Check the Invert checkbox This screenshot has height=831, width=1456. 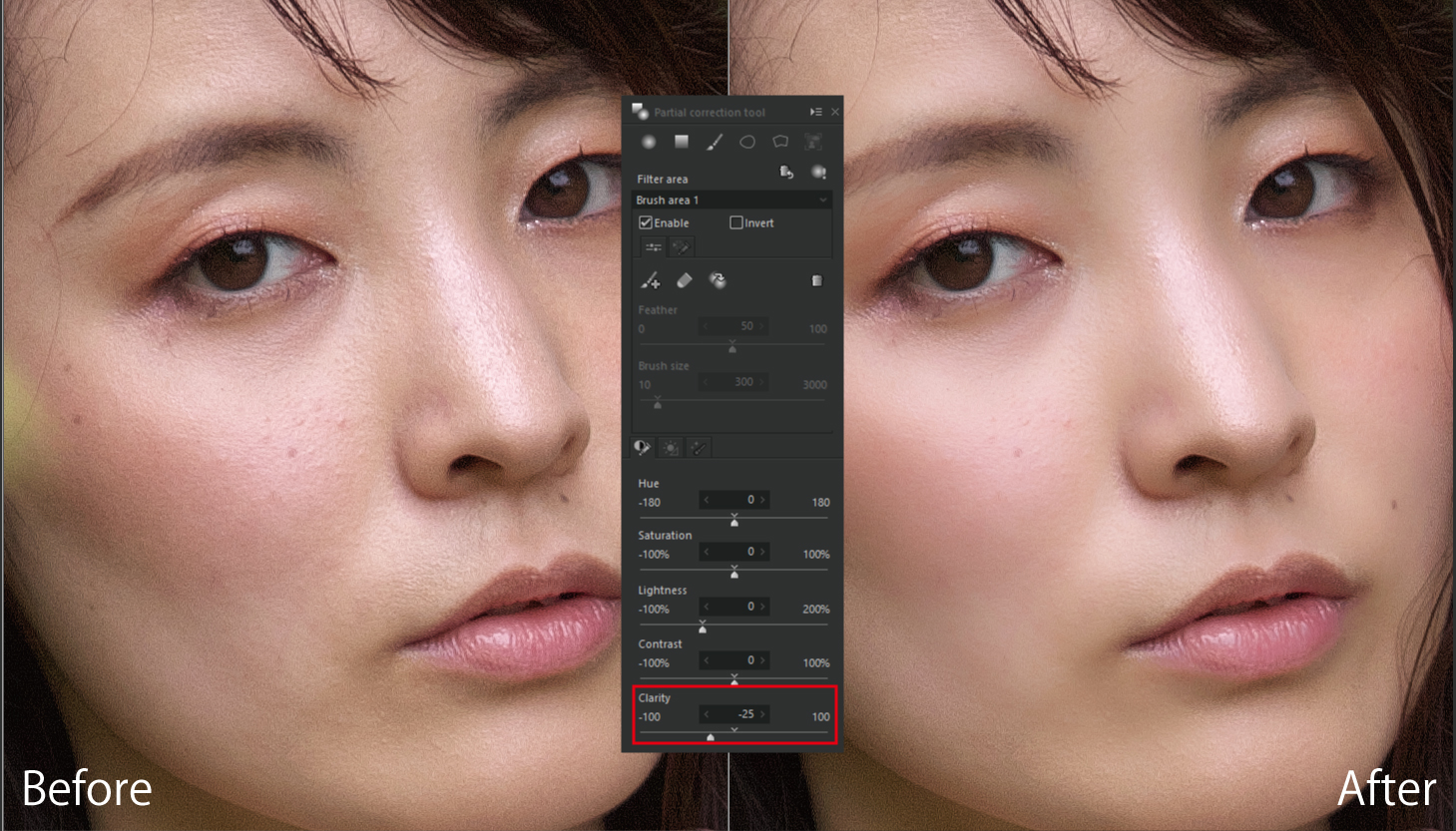736,222
